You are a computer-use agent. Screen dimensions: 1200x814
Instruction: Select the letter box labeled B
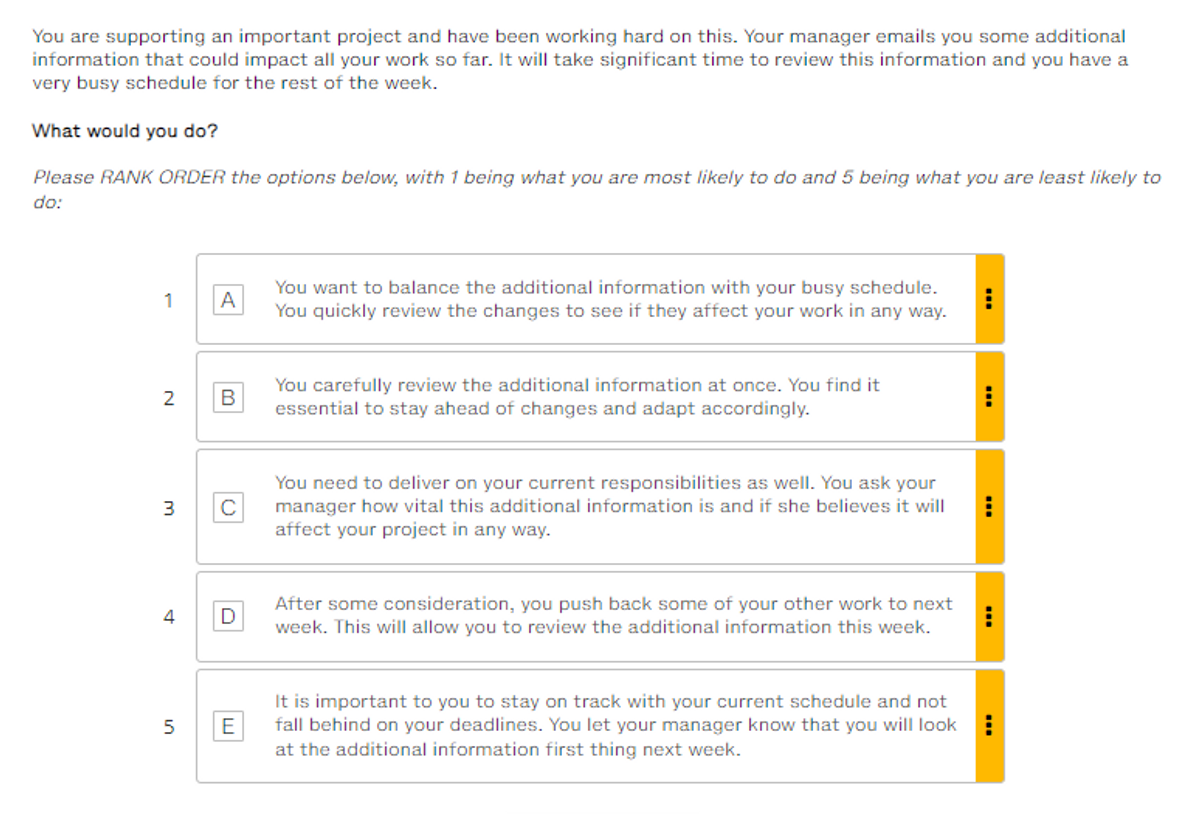(x=227, y=396)
